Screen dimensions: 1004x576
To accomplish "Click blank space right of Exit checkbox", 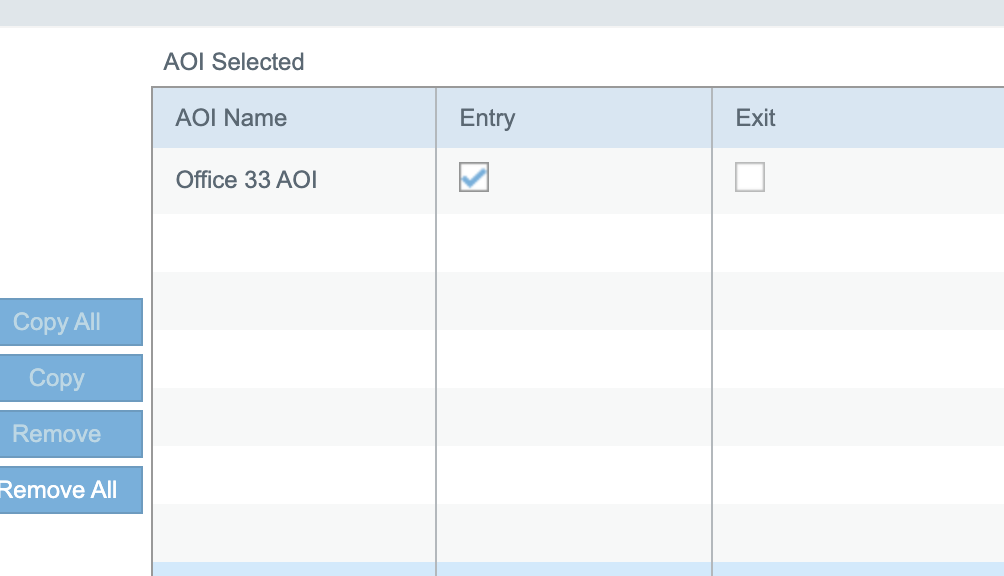I will (880, 180).
